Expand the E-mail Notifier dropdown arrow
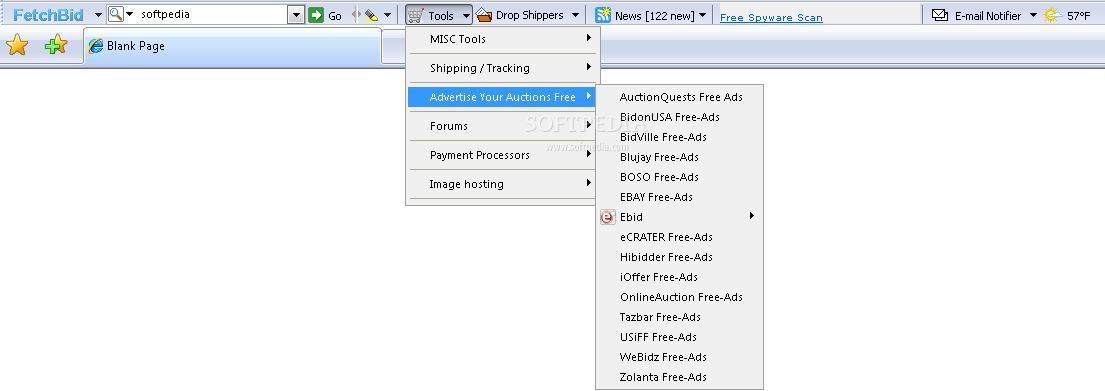 [1033, 15]
